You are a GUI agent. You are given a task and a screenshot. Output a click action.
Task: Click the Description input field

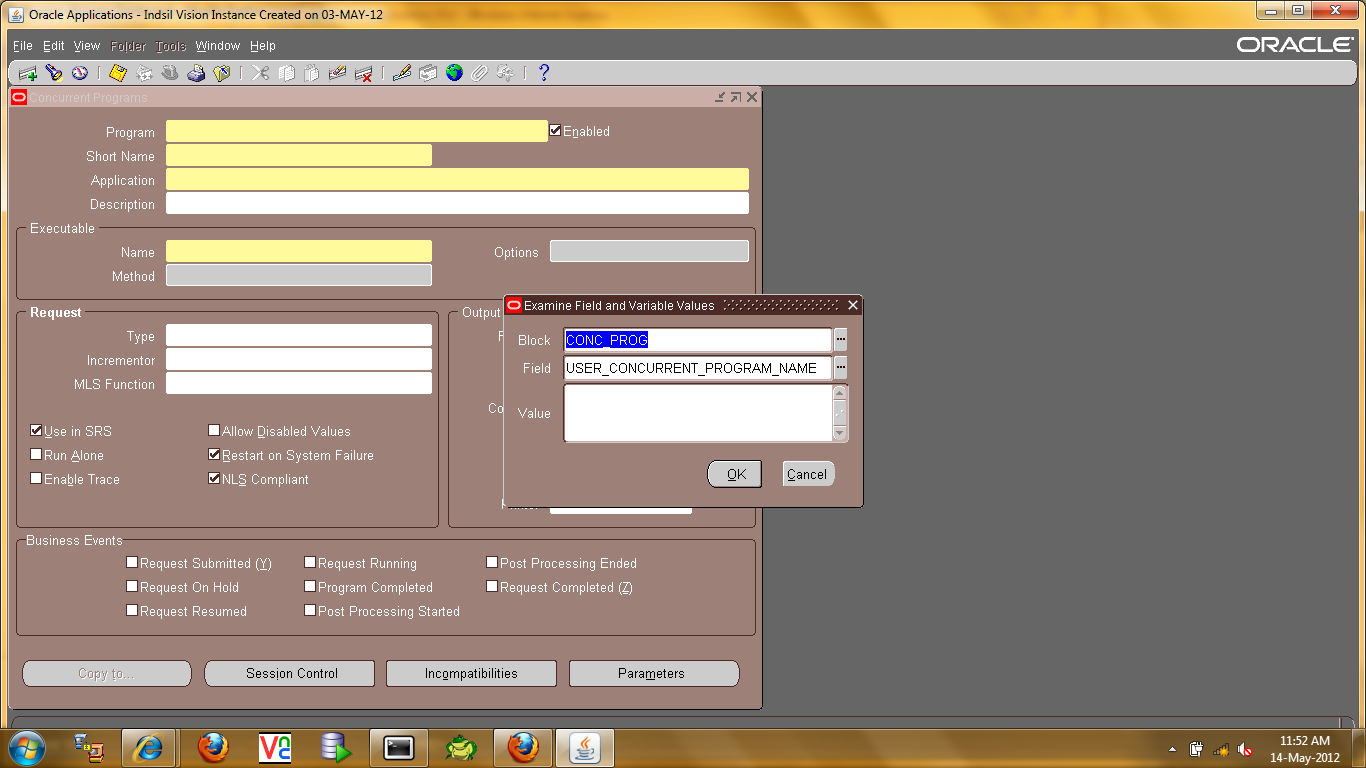(x=457, y=203)
